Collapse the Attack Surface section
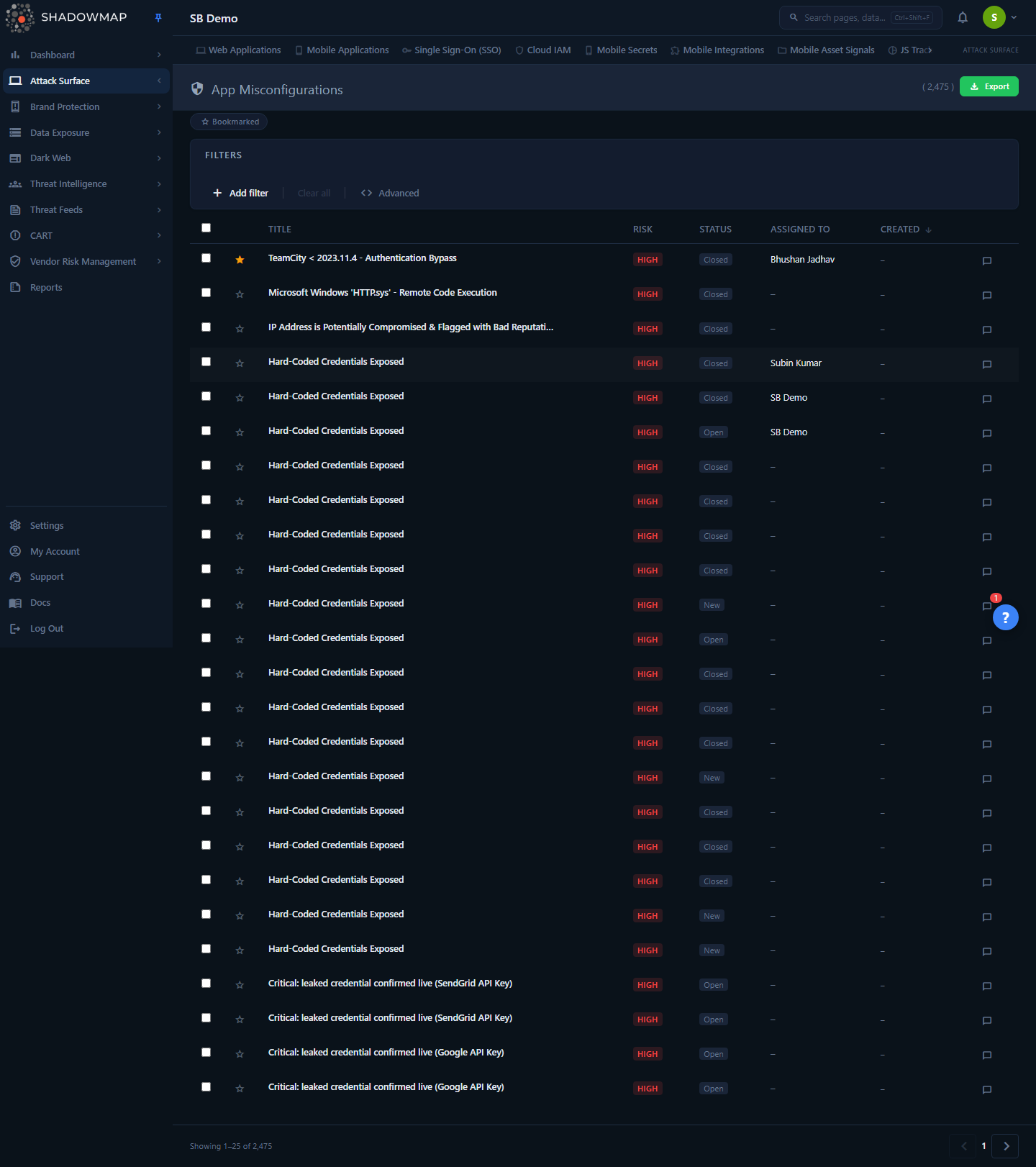This screenshot has height=1167, width=1036. pyautogui.click(x=159, y=81)
